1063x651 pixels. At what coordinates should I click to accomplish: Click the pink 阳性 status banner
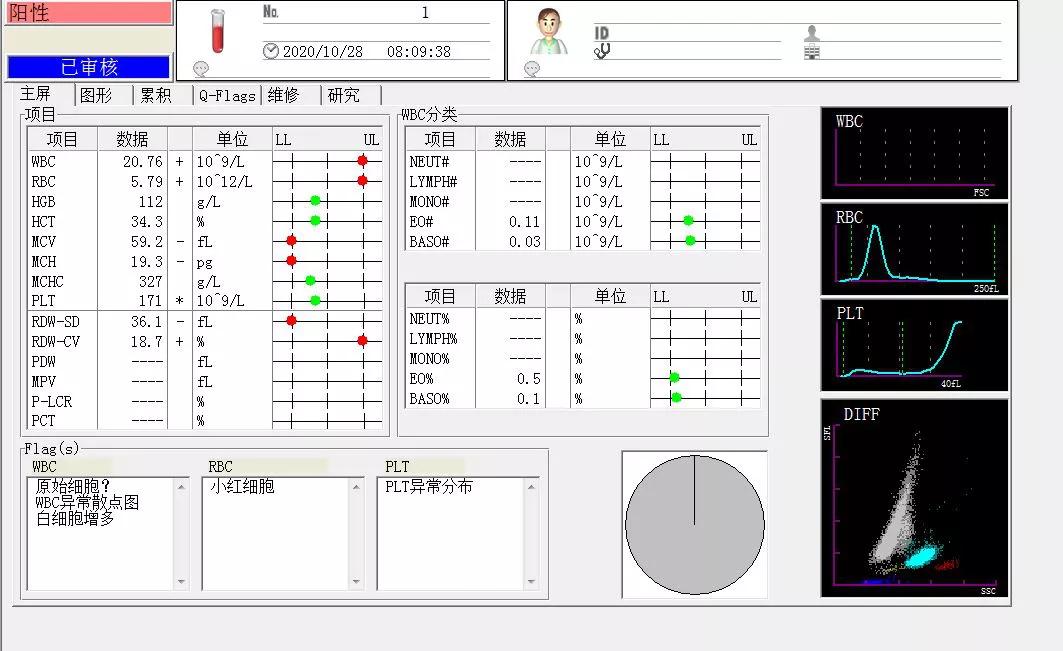point(88,12)
